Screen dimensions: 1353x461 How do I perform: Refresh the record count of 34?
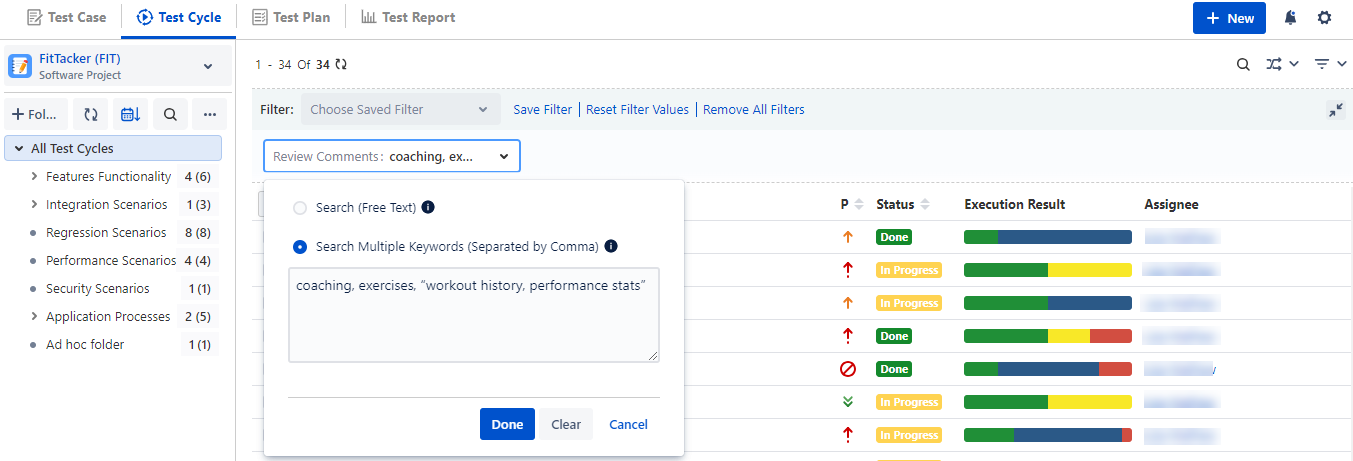point(341,64)
